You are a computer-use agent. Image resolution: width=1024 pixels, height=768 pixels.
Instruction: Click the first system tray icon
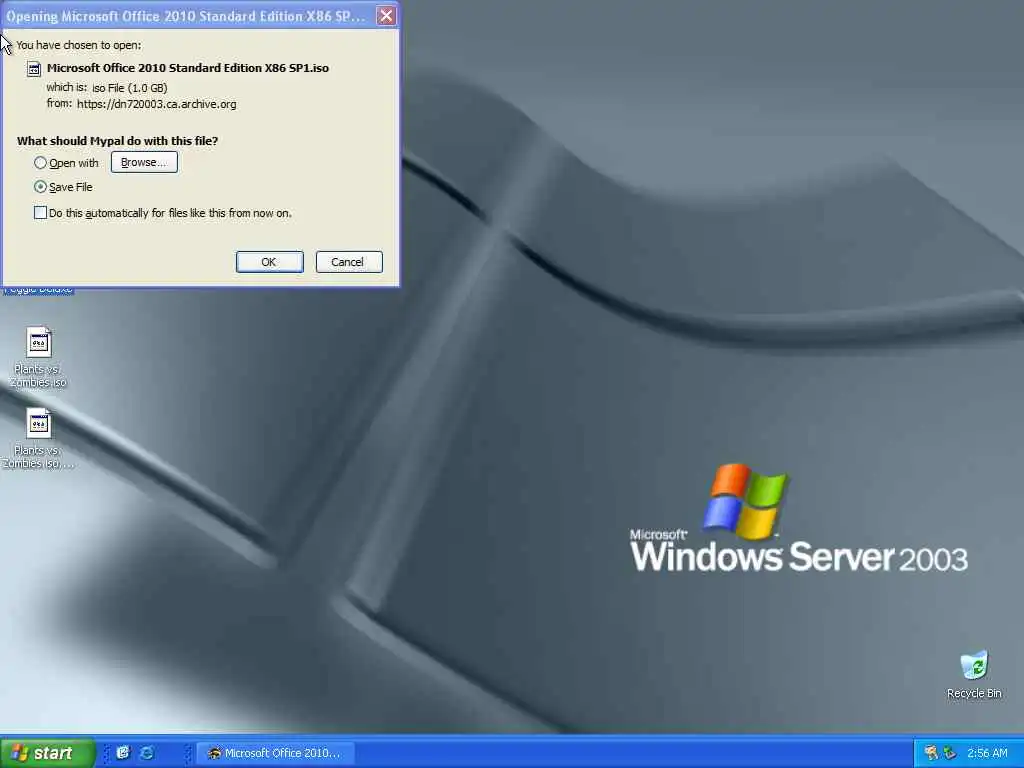[x=931, y=753]
